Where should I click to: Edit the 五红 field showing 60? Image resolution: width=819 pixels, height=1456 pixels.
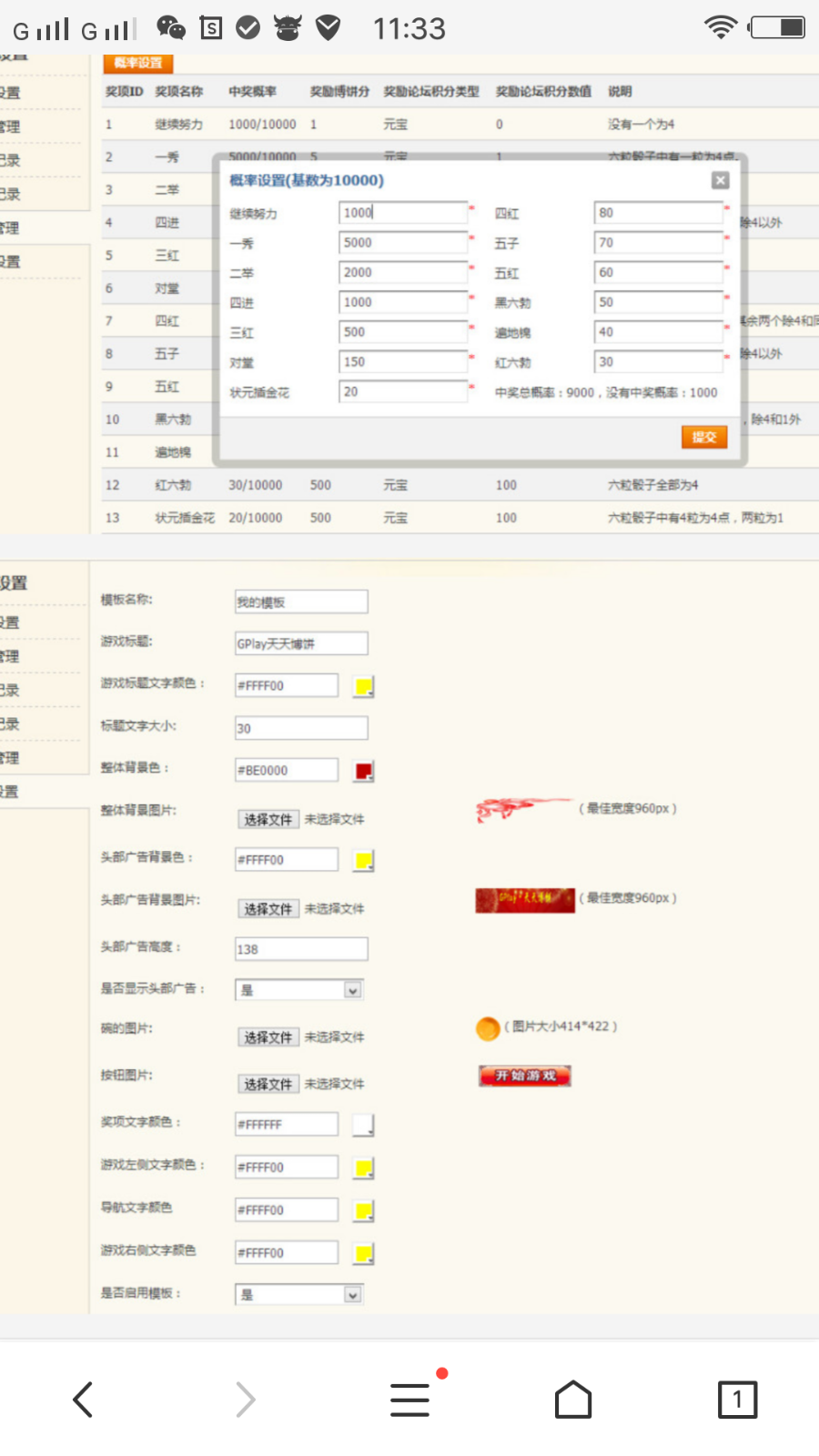(x=659, y=272)
